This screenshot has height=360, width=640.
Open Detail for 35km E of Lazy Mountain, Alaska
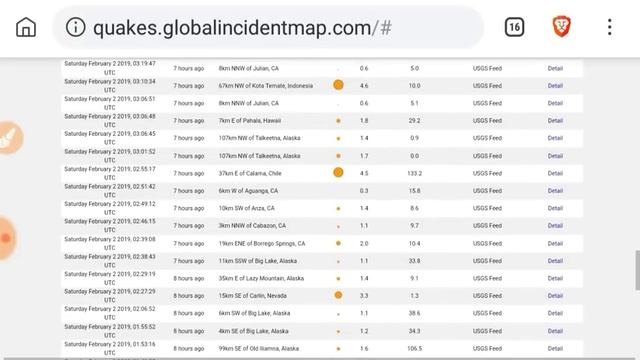point(555,278)
